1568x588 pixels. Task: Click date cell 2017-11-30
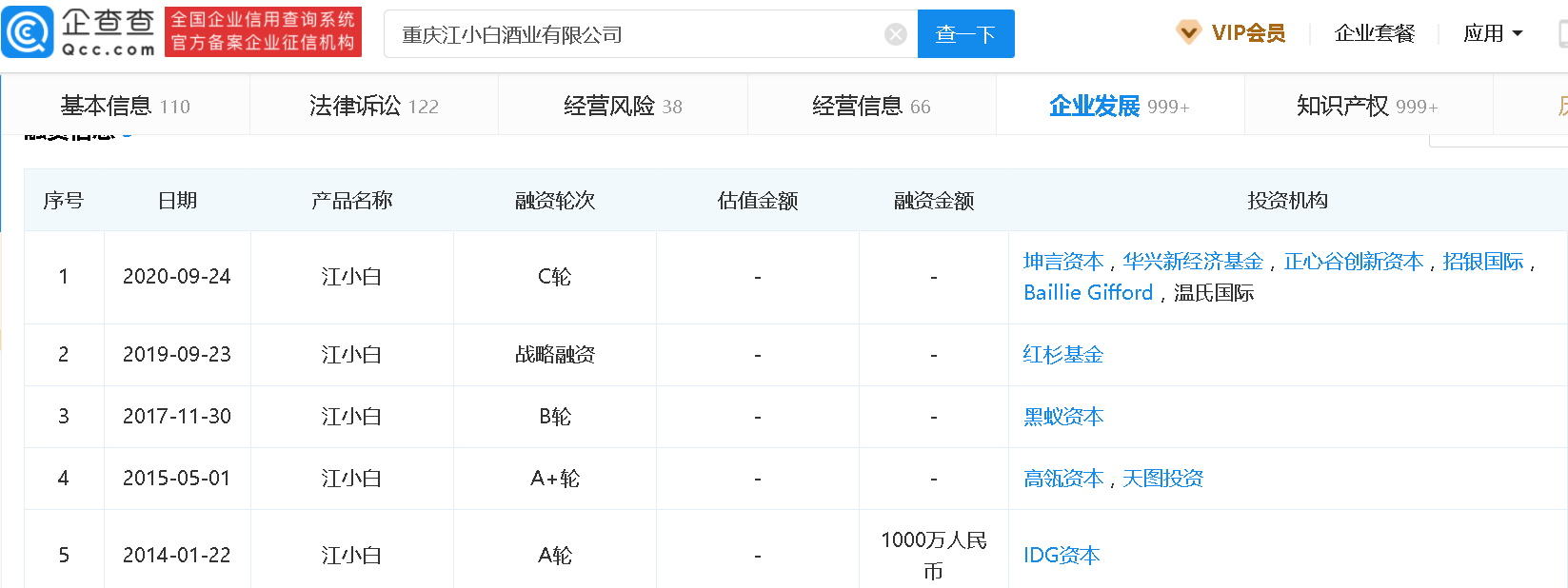177,417
